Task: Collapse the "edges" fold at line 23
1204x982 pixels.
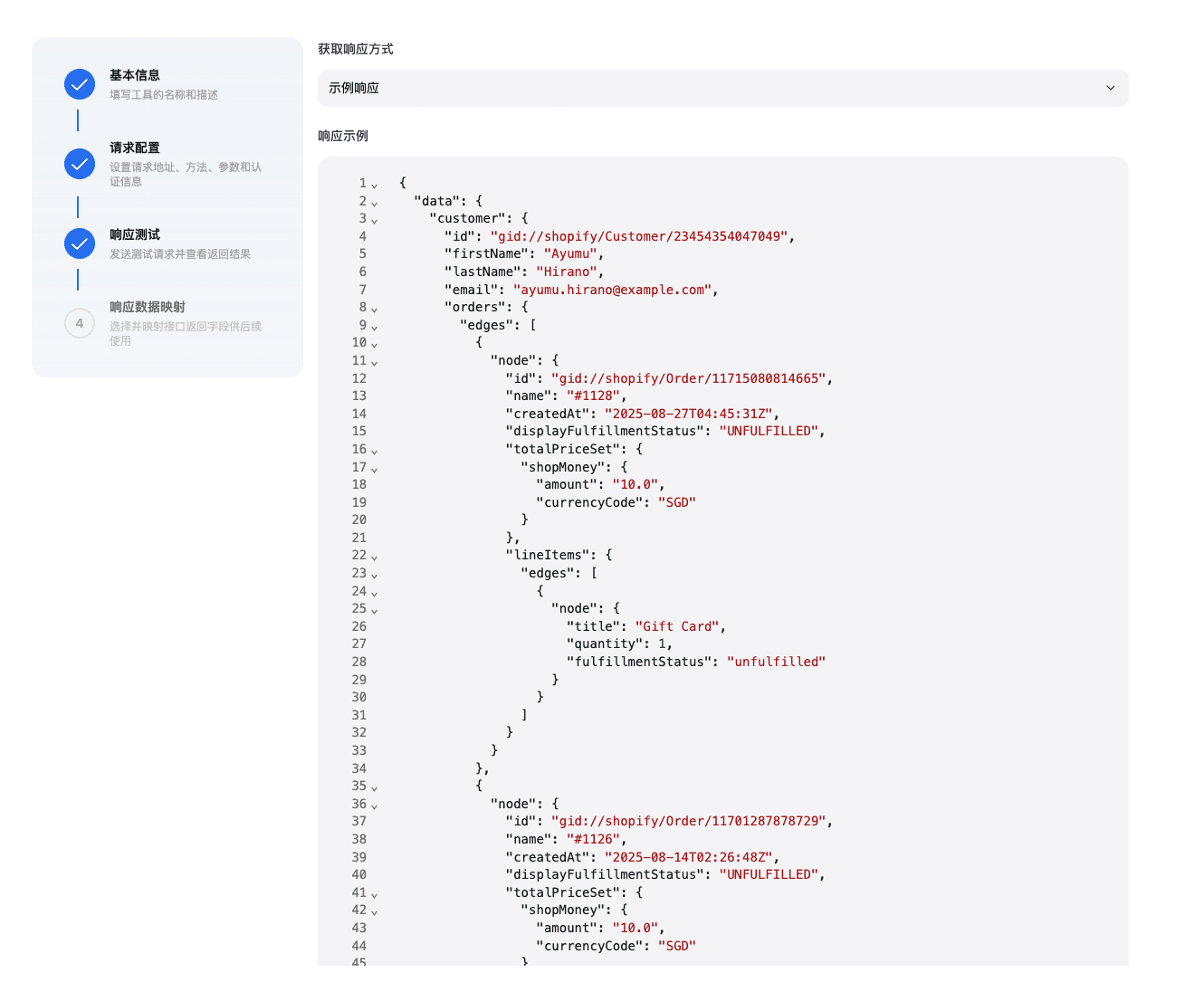Action: coord(374,575)
